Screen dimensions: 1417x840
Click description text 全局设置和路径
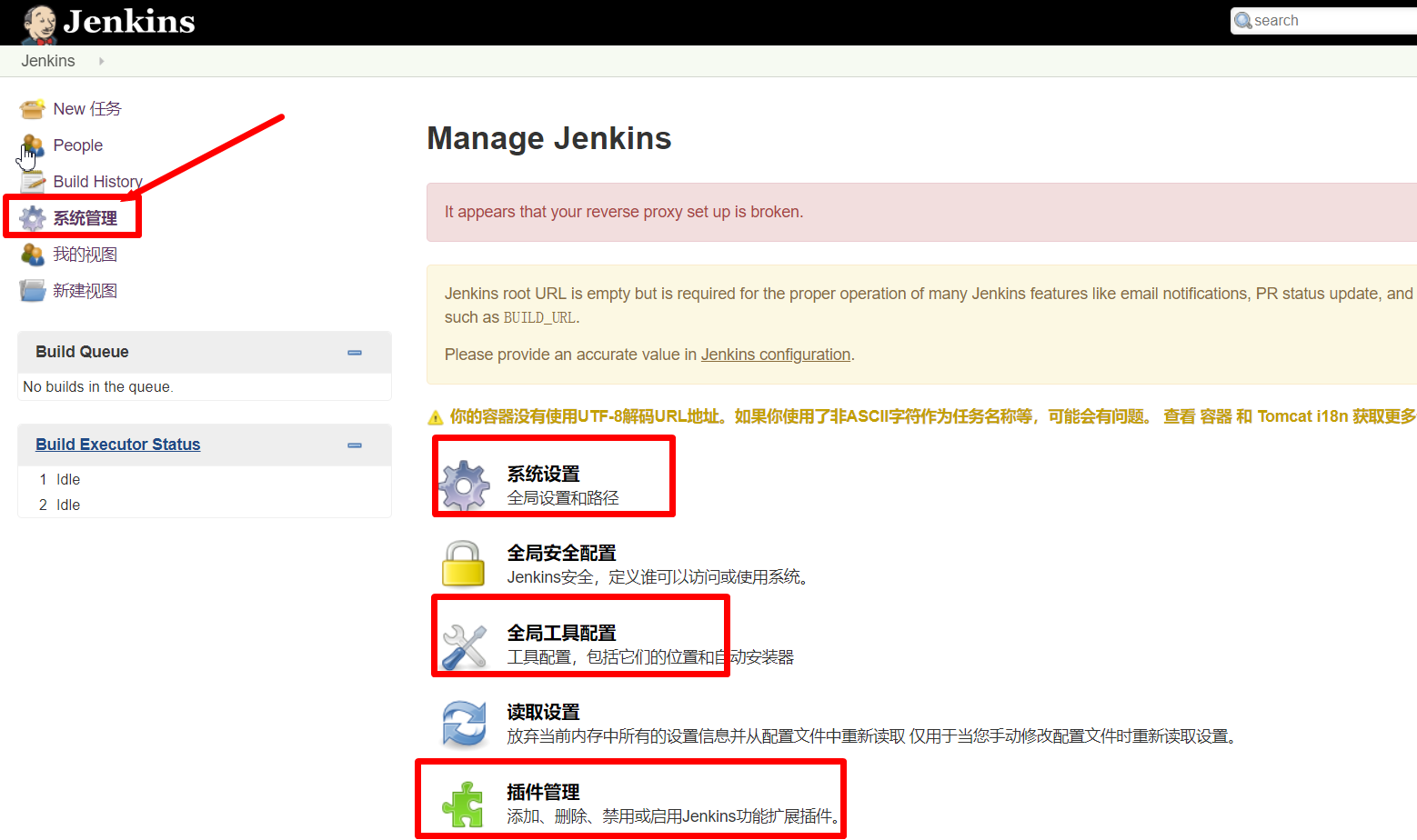[563, 498]
